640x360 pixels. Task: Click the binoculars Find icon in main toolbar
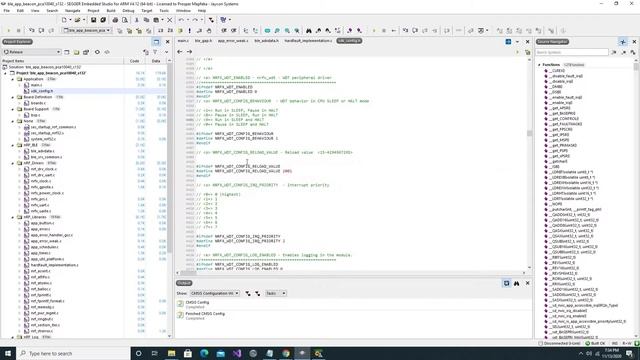point(309,31)
